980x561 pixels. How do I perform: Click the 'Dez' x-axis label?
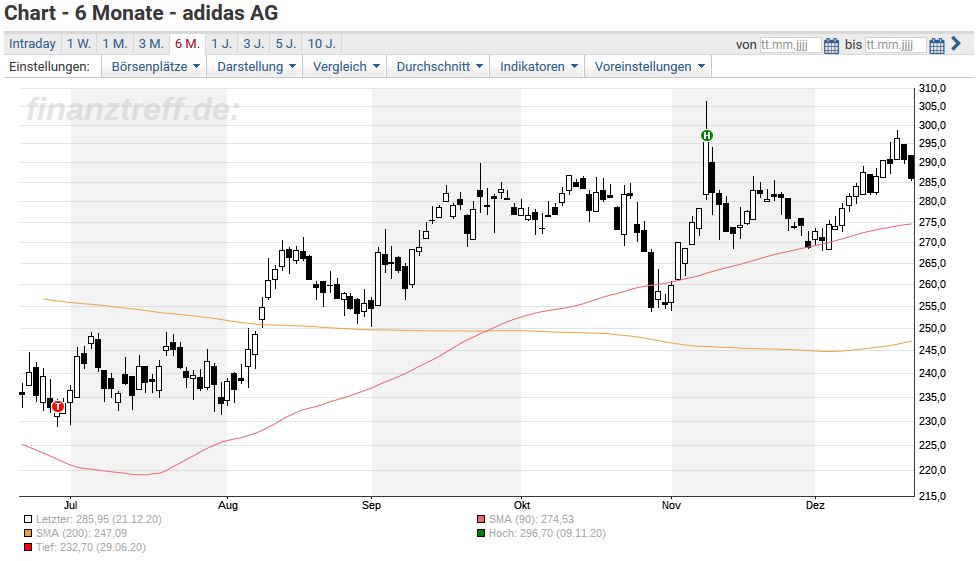(x=815, y=505)
